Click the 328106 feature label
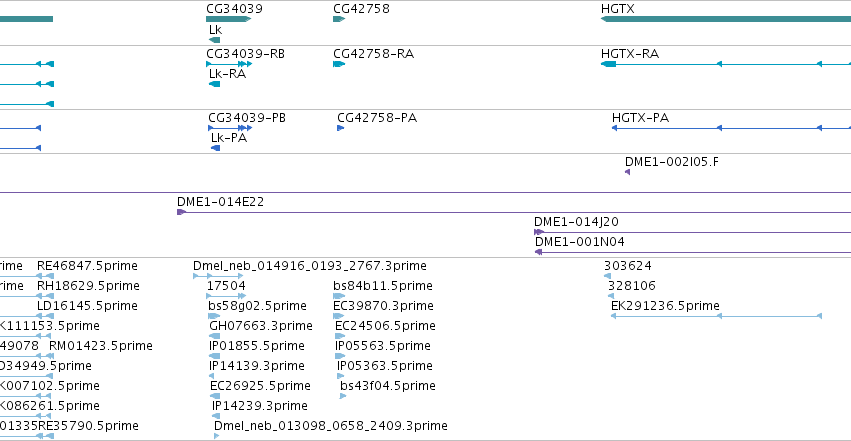Screen dimensions: 851x441 pyautogui.click(x=632, y=286)
